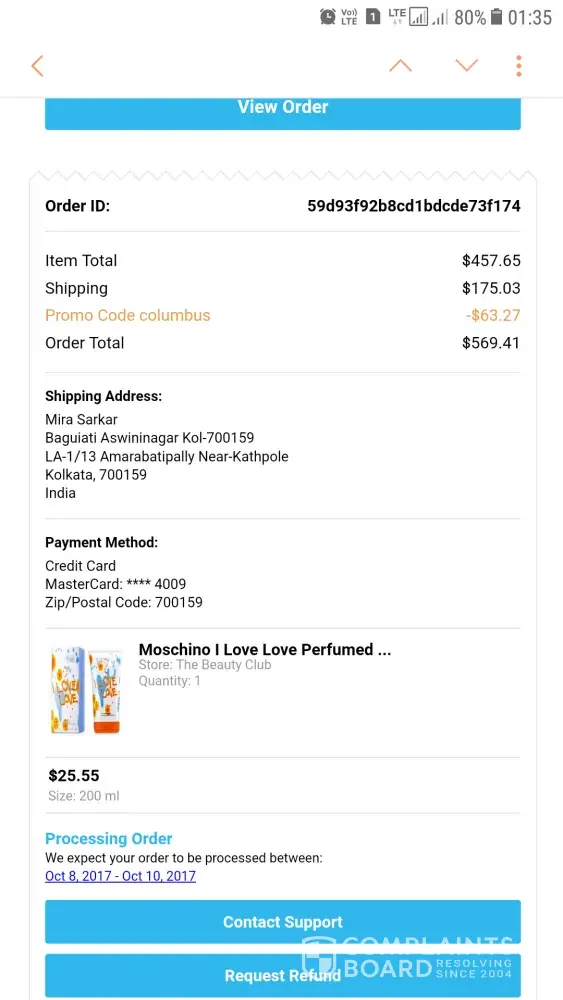563x1000 pixels.
Task: Open the Oct 8, 2017 - Oct 10, 2017 link
Action: tap(121, 876)
